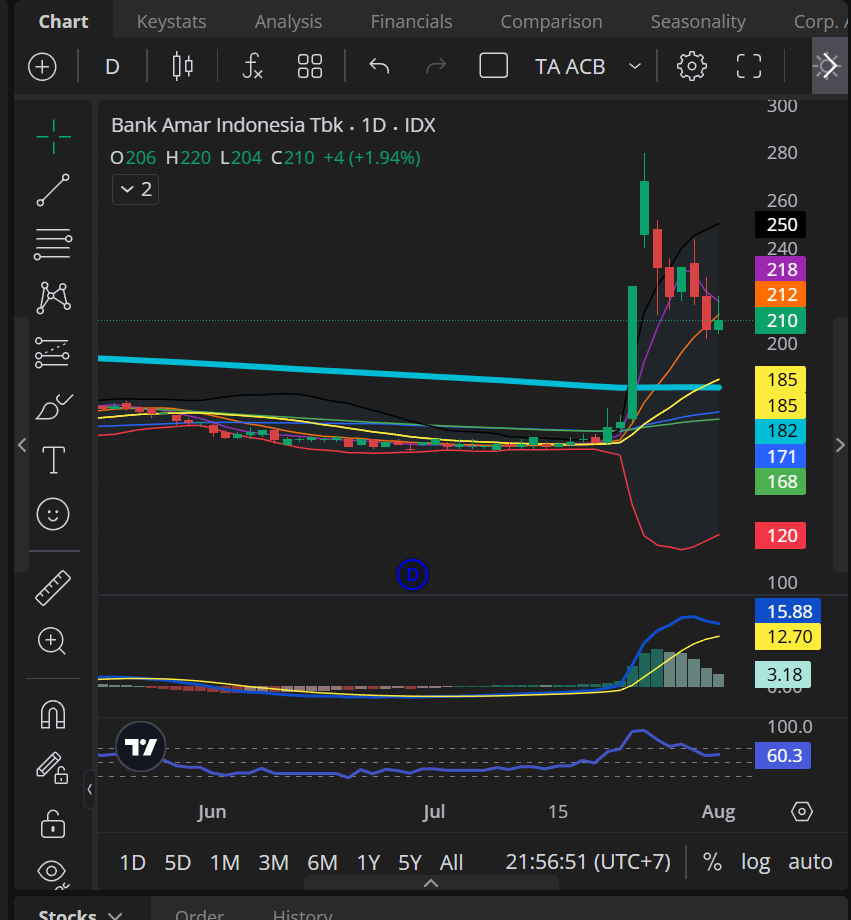Open chart settings gear
Viewport: 851px width, 920px height.
[692, 66]
